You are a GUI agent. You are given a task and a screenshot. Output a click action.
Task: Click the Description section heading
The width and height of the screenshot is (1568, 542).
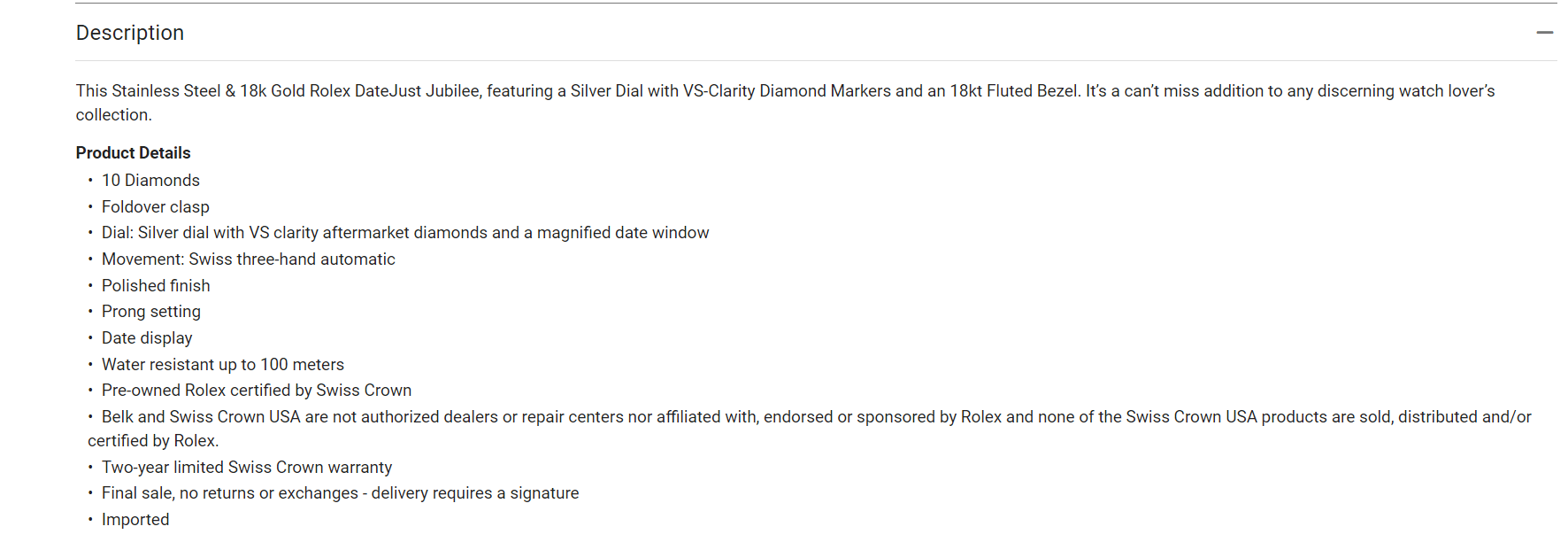(x=130, y=33)
